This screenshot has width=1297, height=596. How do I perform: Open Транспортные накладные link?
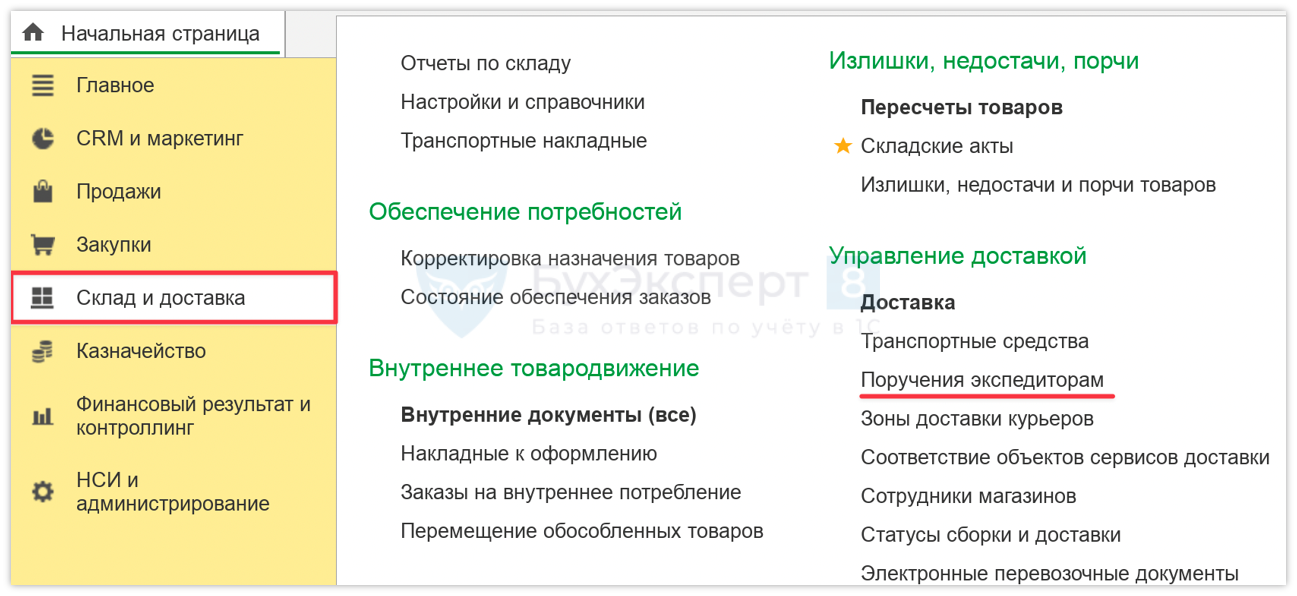[x=523, y=141]
